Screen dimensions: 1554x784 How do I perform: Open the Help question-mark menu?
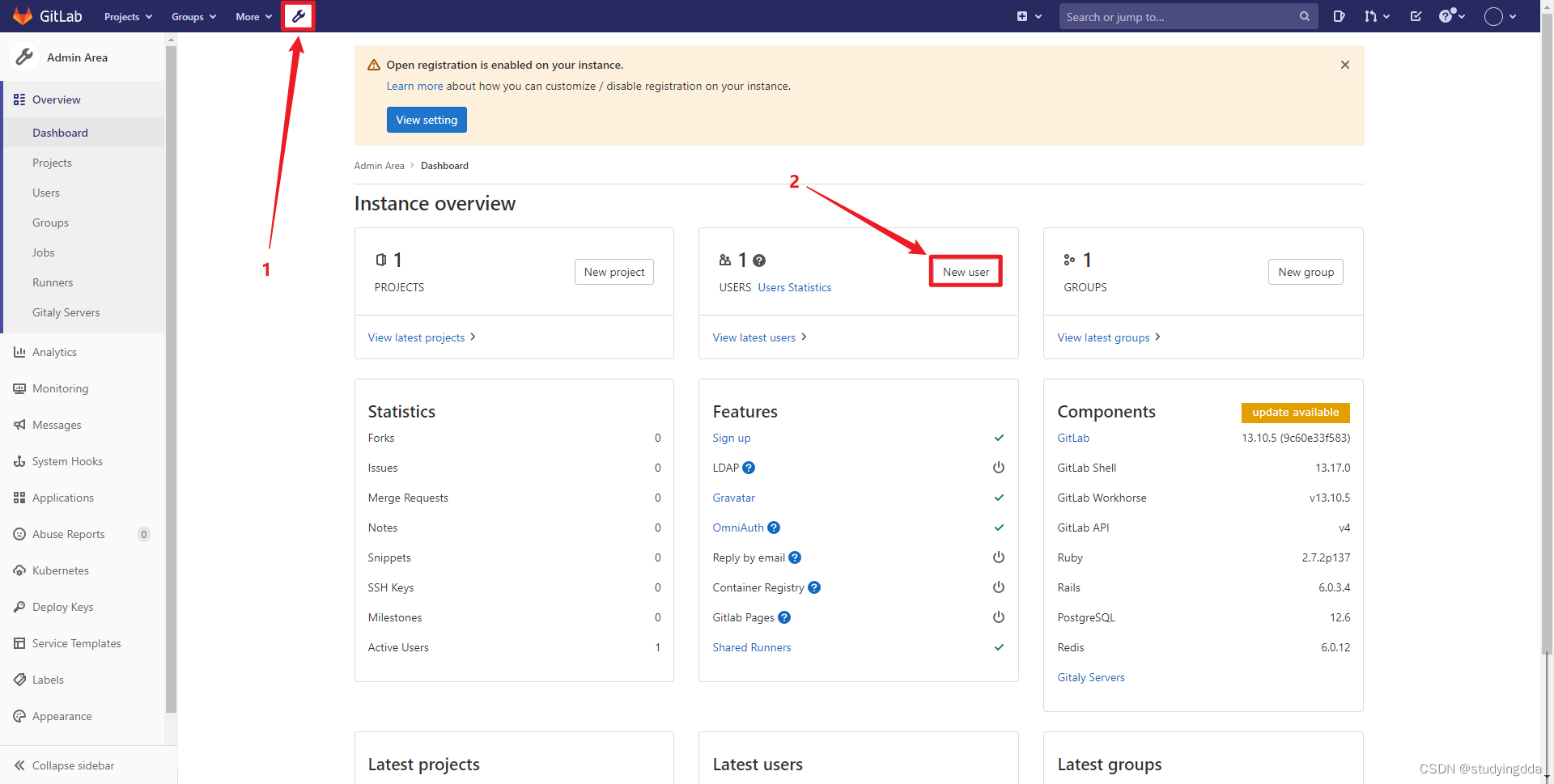tap(1452, 16)
